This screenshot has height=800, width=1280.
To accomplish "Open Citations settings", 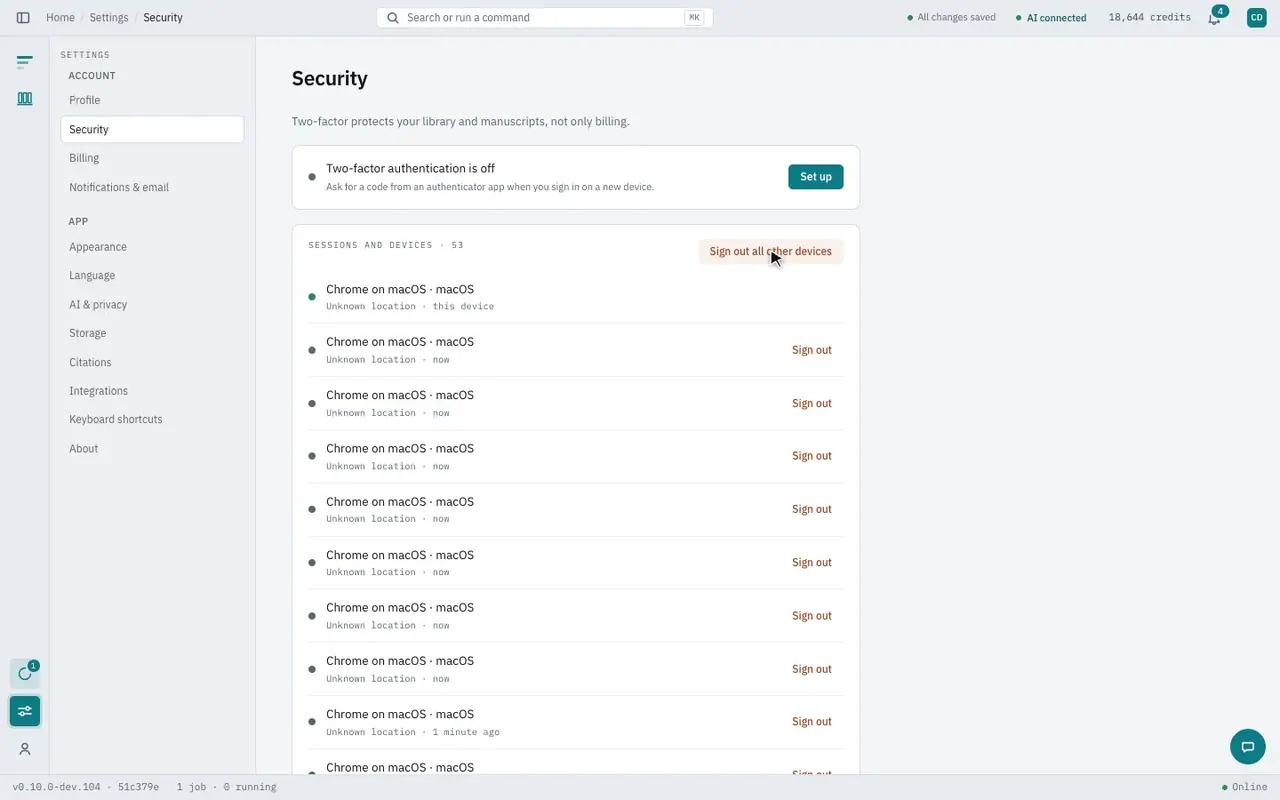I will coord(152,362).
